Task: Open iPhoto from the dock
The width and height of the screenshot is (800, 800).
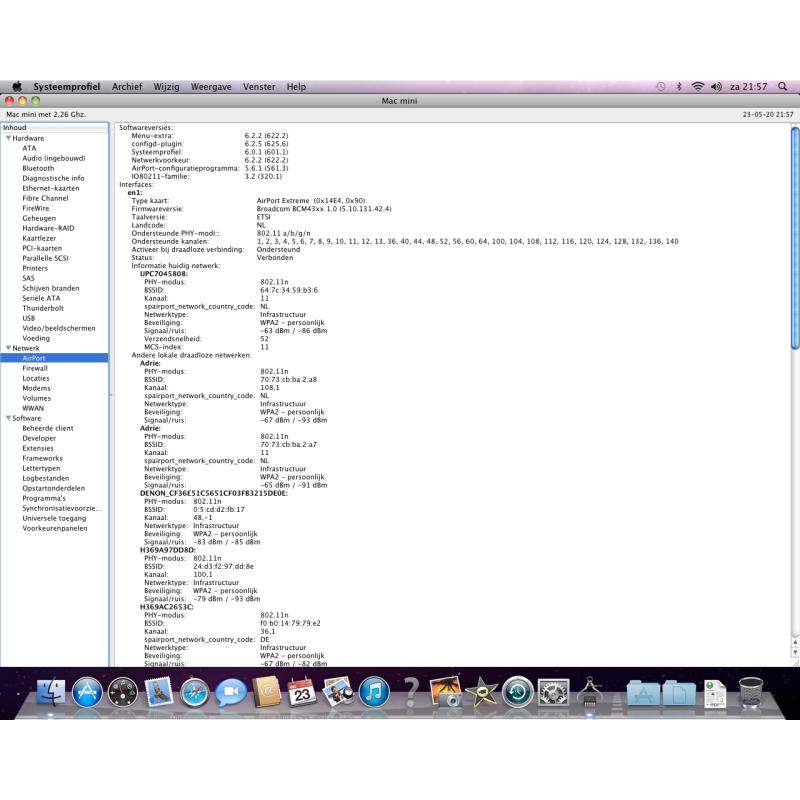Action: point(446,692)
